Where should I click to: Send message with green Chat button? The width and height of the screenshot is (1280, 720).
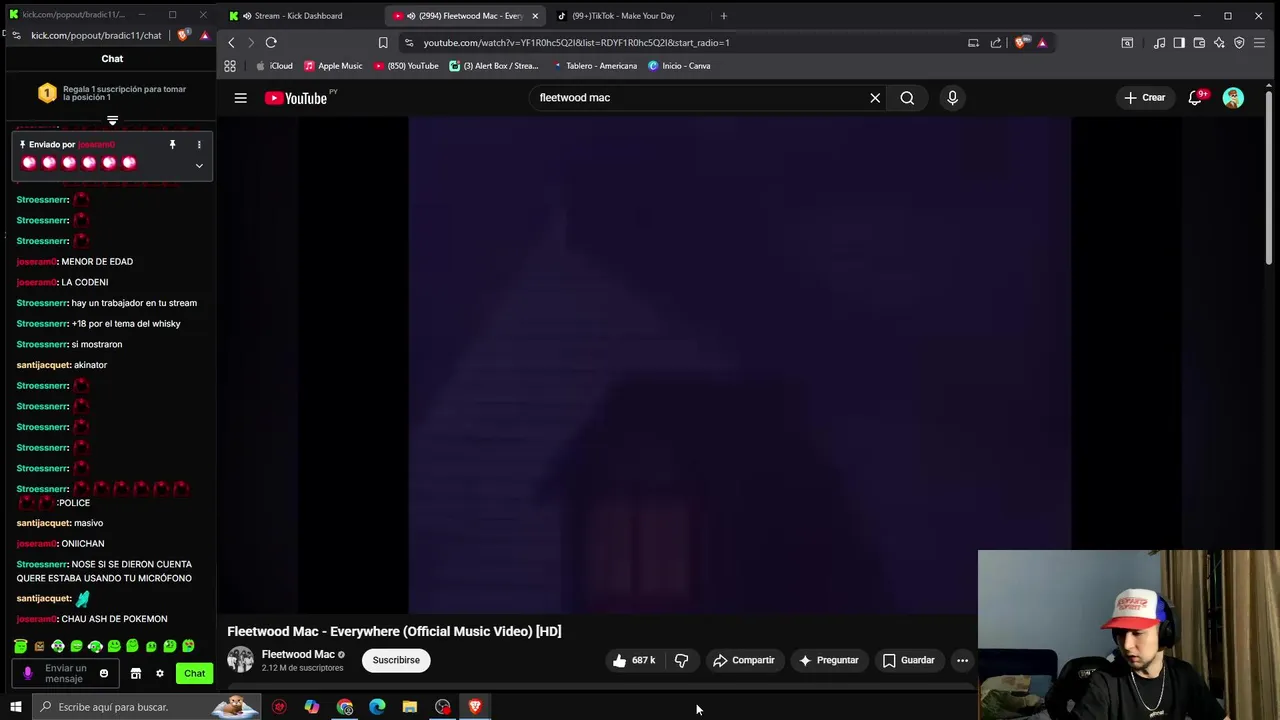click(194, 673)
